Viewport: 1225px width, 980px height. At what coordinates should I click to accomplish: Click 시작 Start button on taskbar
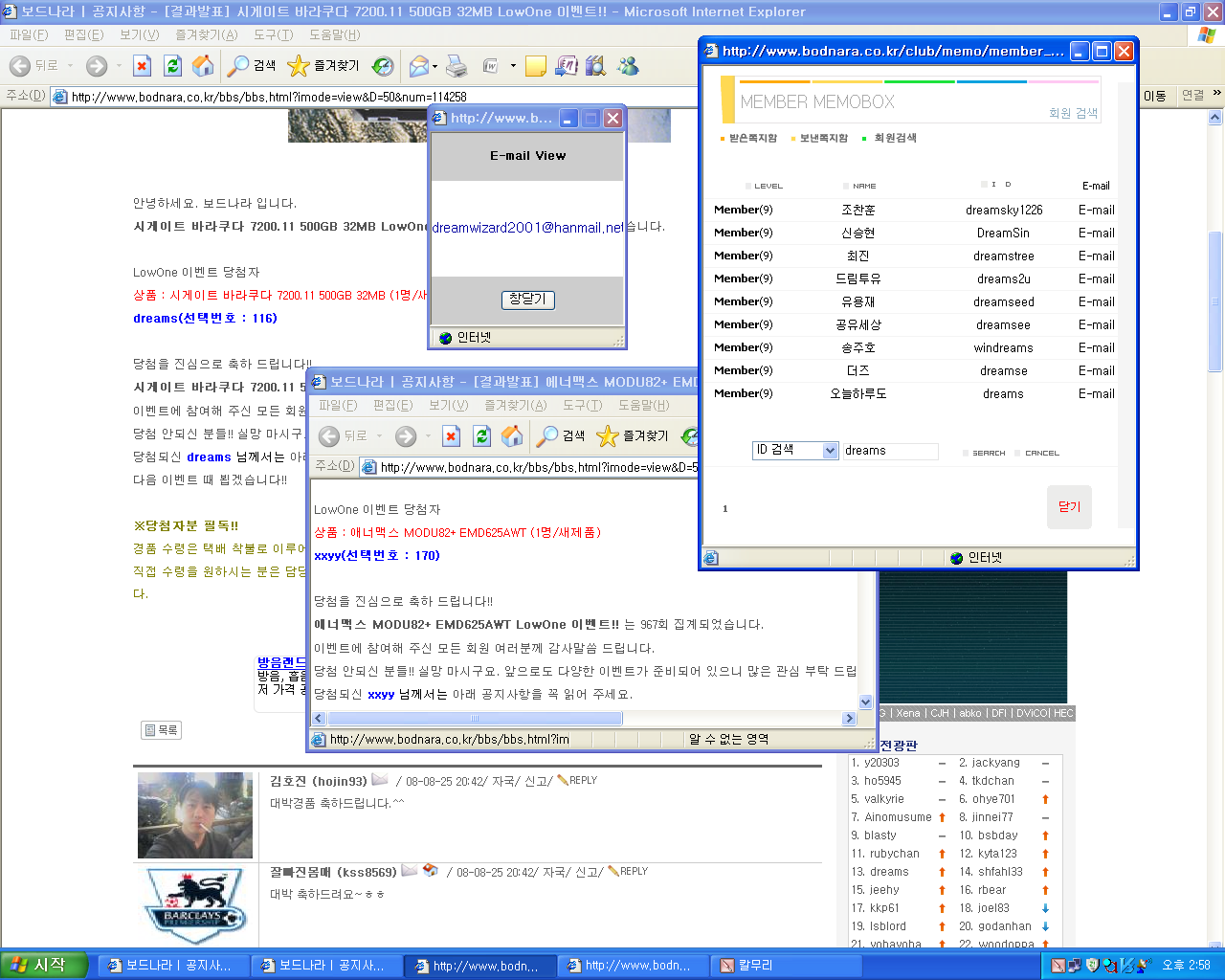pyautogui.click(x=44, y=965)
